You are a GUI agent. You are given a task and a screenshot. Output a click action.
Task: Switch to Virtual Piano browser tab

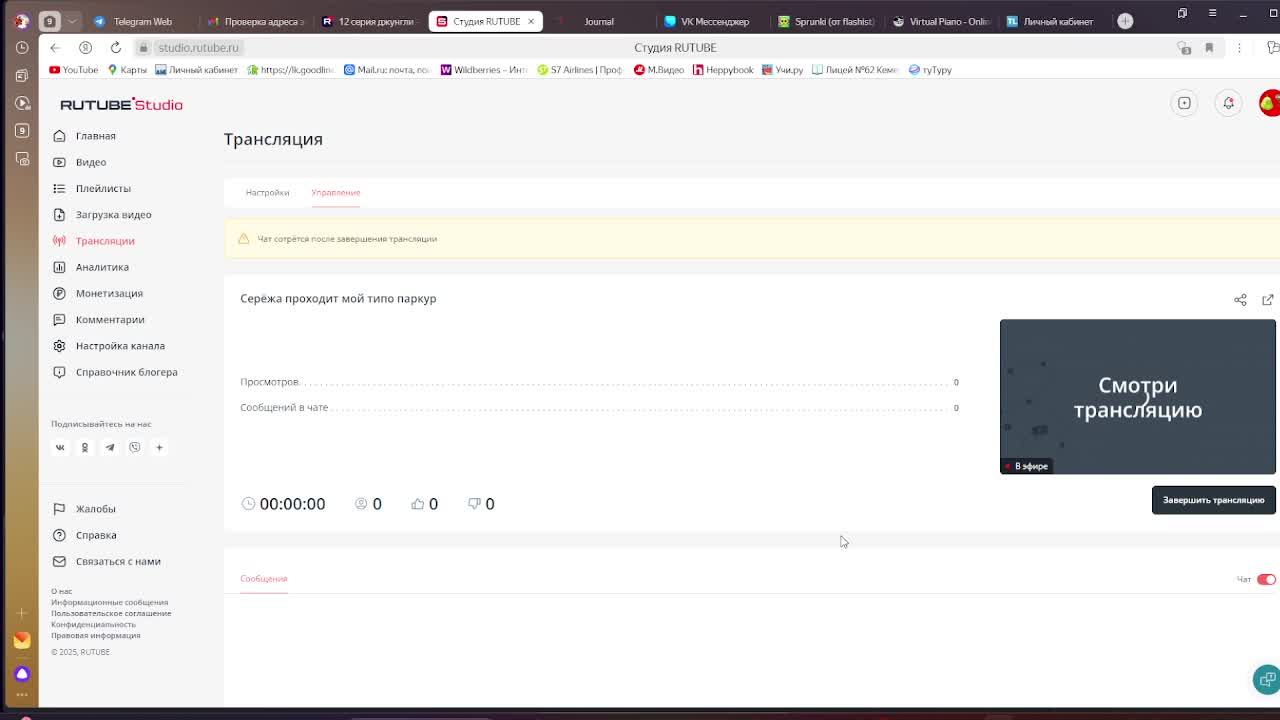pyautogui.click(x=942, y=21)
